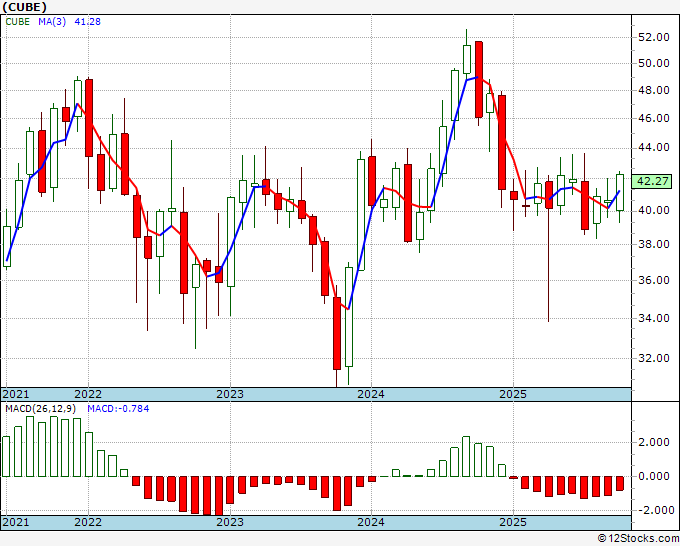The width and height of the screenshot is (680, 546).
Task: Open the 12Stocks.com watermark link
Action: click(x=636, y=538)
